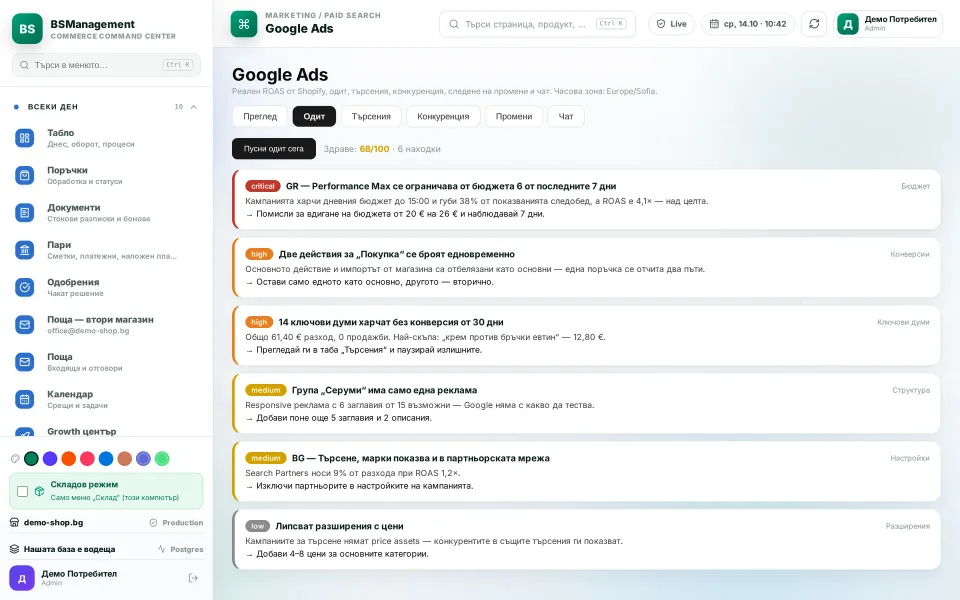Image resolution: width=960 pixels, height=600 pixels.
Task: Click the Конверсии category label
Action: coord(910,254)
